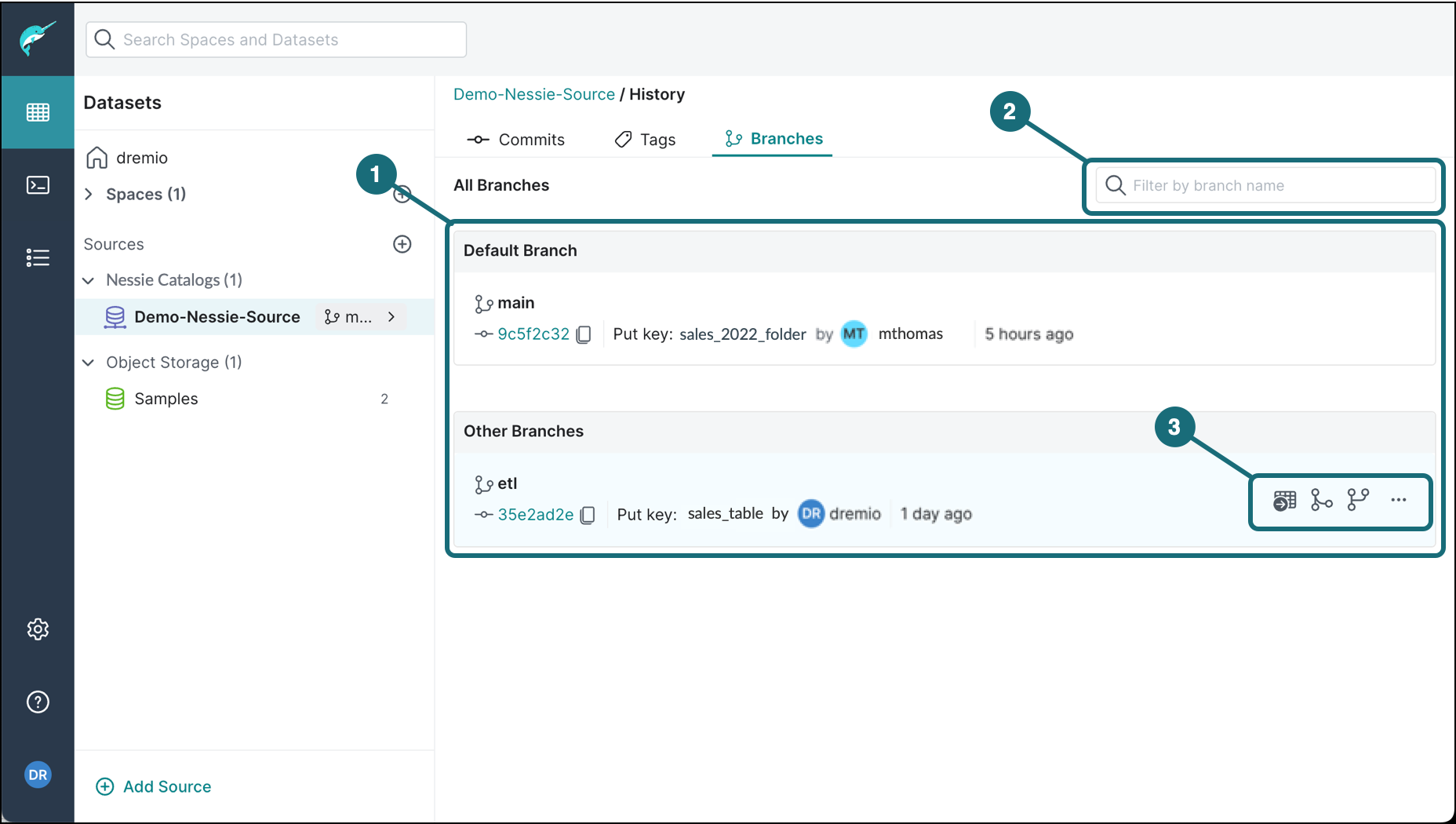The height and width of the screenshot is (824, 1456).
Task: Open the SQL Runner terminal icon
Action: (38, 185)
